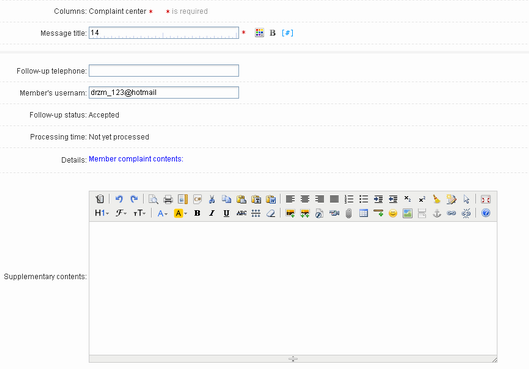The height and width of the screenshot is (369, 529).
Task: Click the bold B next to Message title
Action: (x=273, y=33)
